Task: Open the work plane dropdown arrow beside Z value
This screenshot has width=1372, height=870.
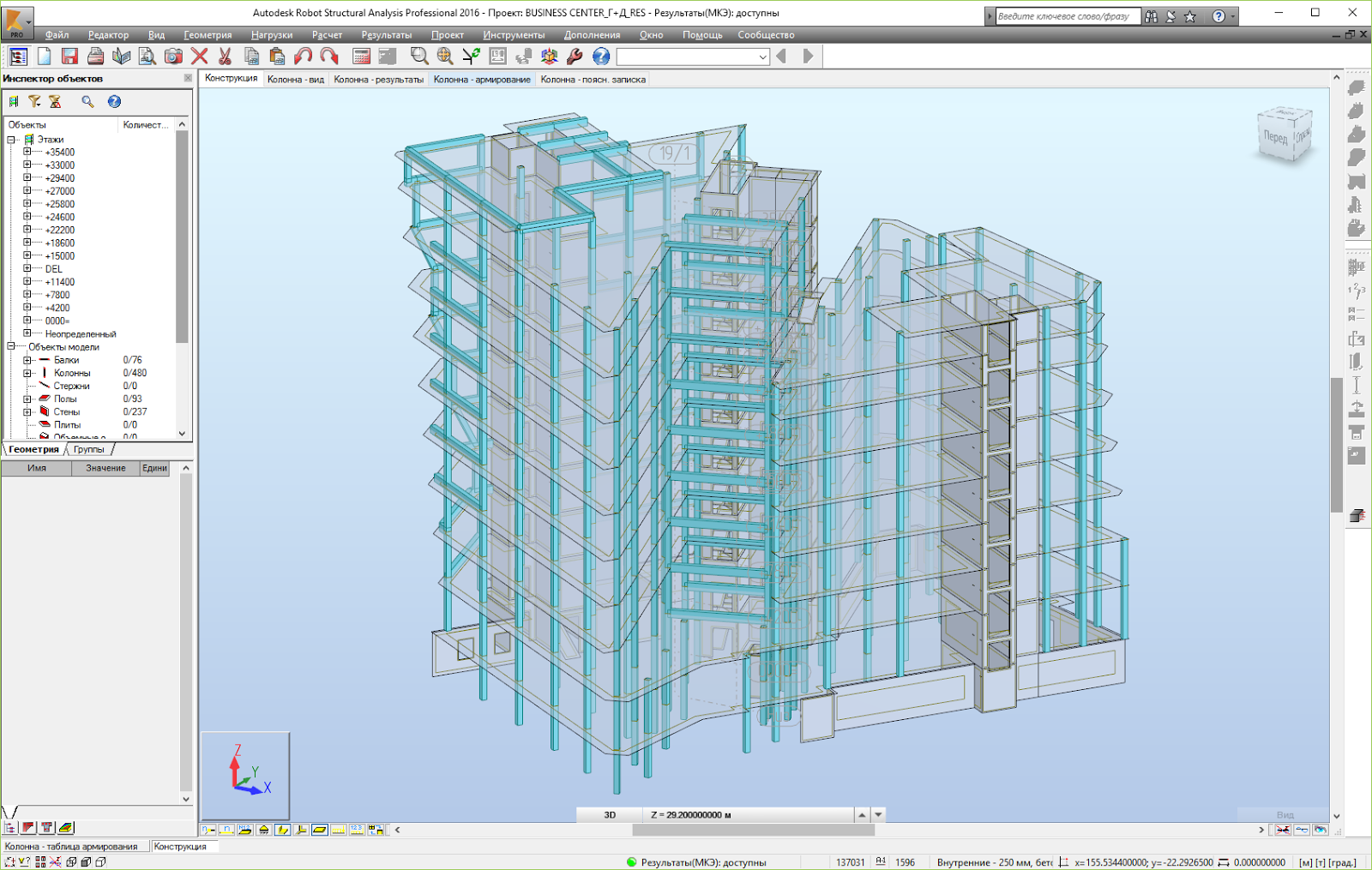Action: 878,815
